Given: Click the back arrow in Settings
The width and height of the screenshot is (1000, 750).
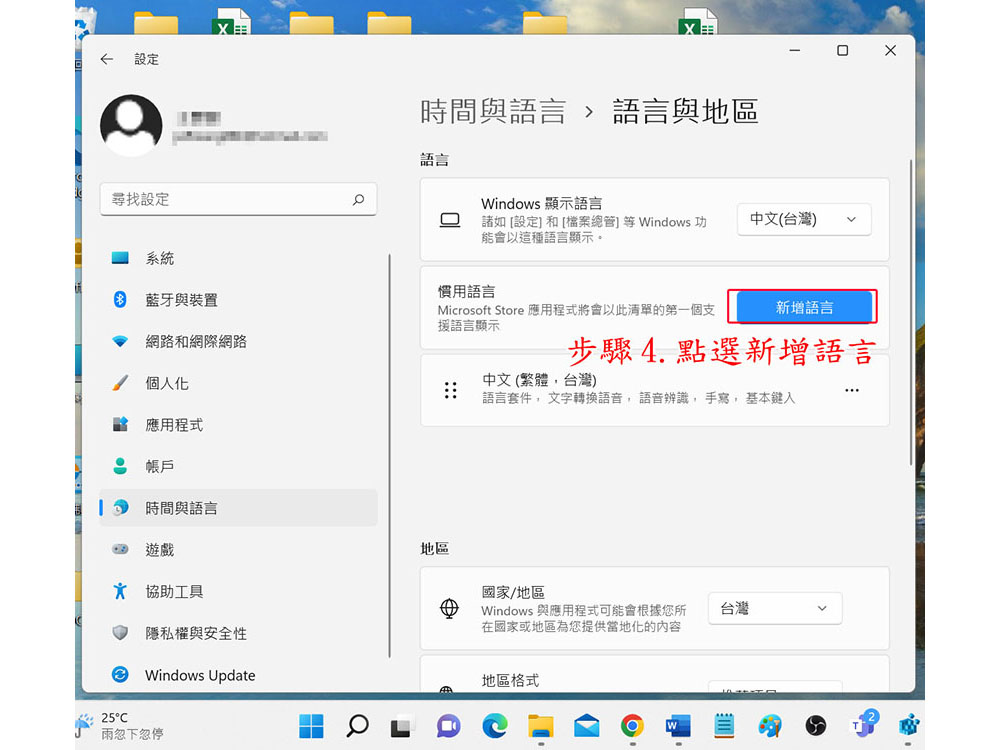Looking at the screenshot, I should pyautogui.click(x=107, y=59).
